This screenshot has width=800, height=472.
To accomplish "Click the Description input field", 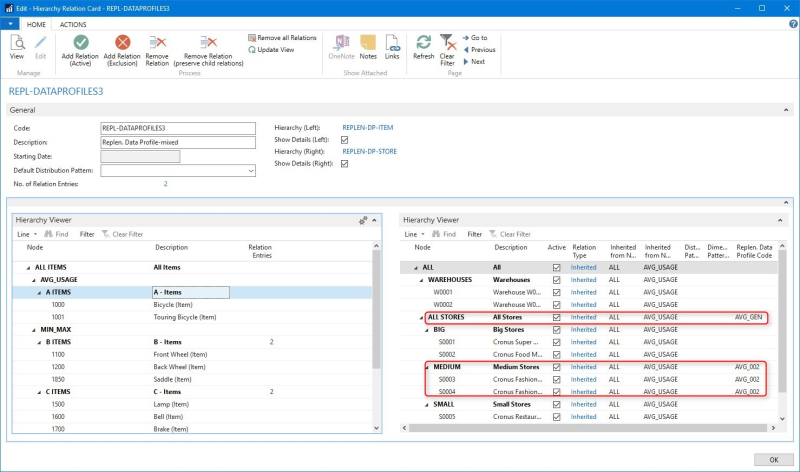I will (179, 142).
